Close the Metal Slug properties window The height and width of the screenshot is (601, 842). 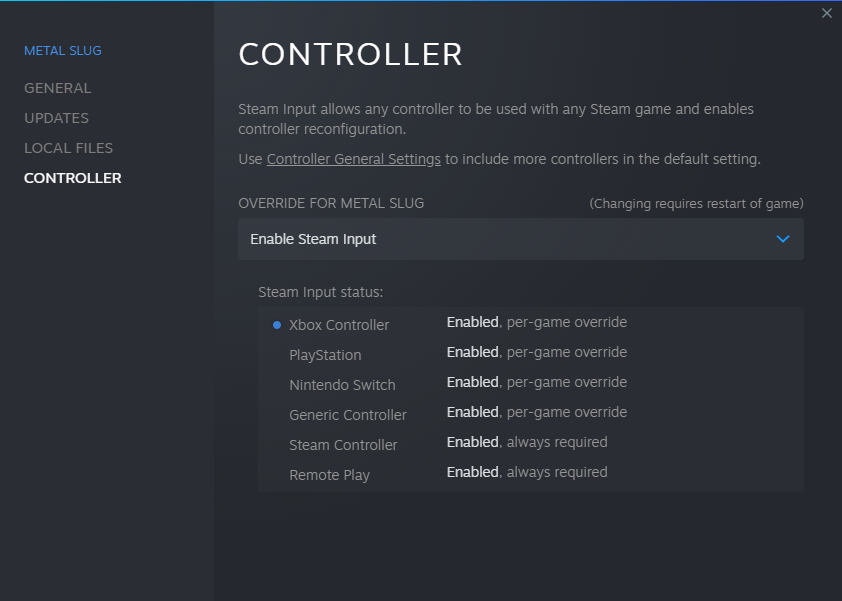(x=826, y=13)
